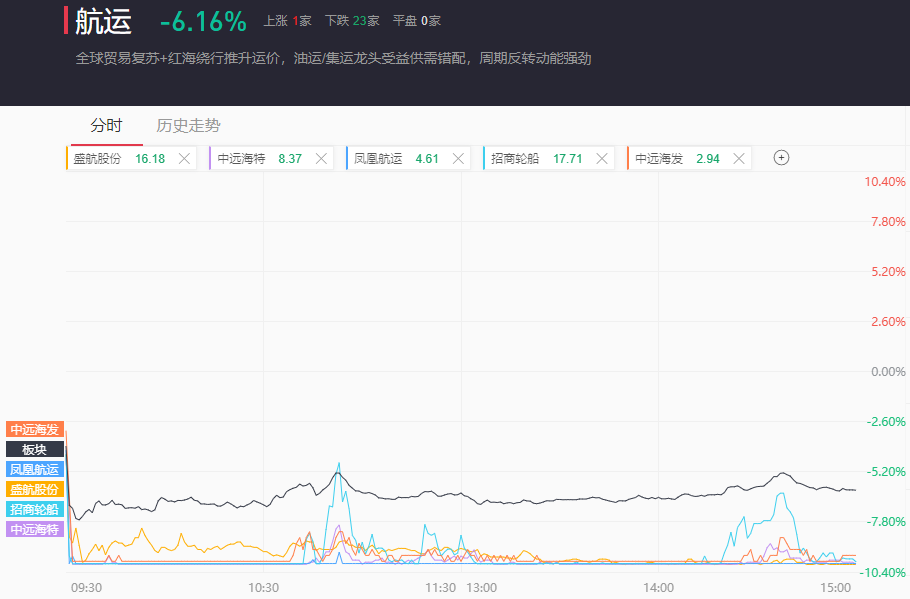This screenshot has height=599, width=910.
Task: Click the 10:30 time axis marker
Action: 263,587
